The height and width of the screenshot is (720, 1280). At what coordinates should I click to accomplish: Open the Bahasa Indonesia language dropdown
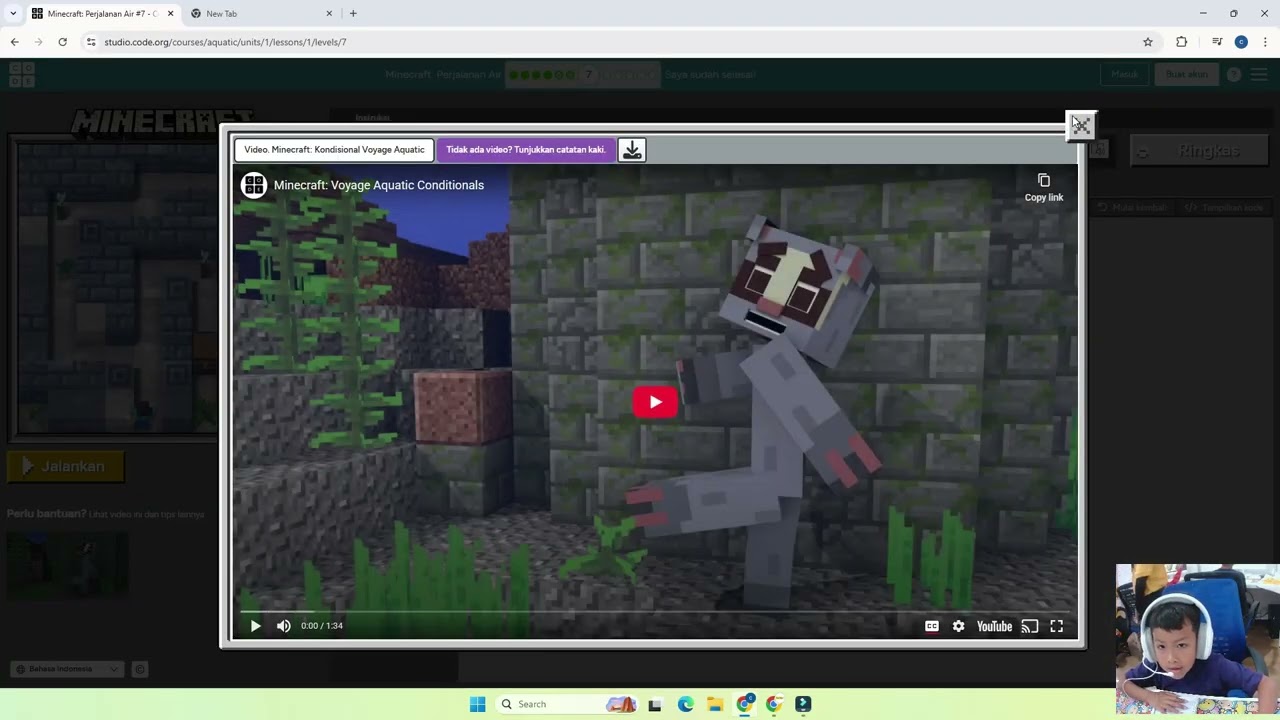tap(66, 669)
